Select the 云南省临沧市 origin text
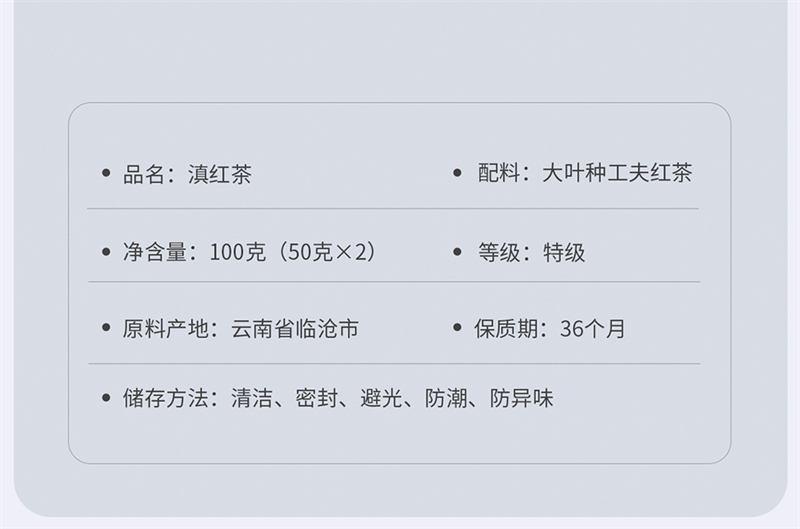Screen dimensions: 800x529 (295, 329)
